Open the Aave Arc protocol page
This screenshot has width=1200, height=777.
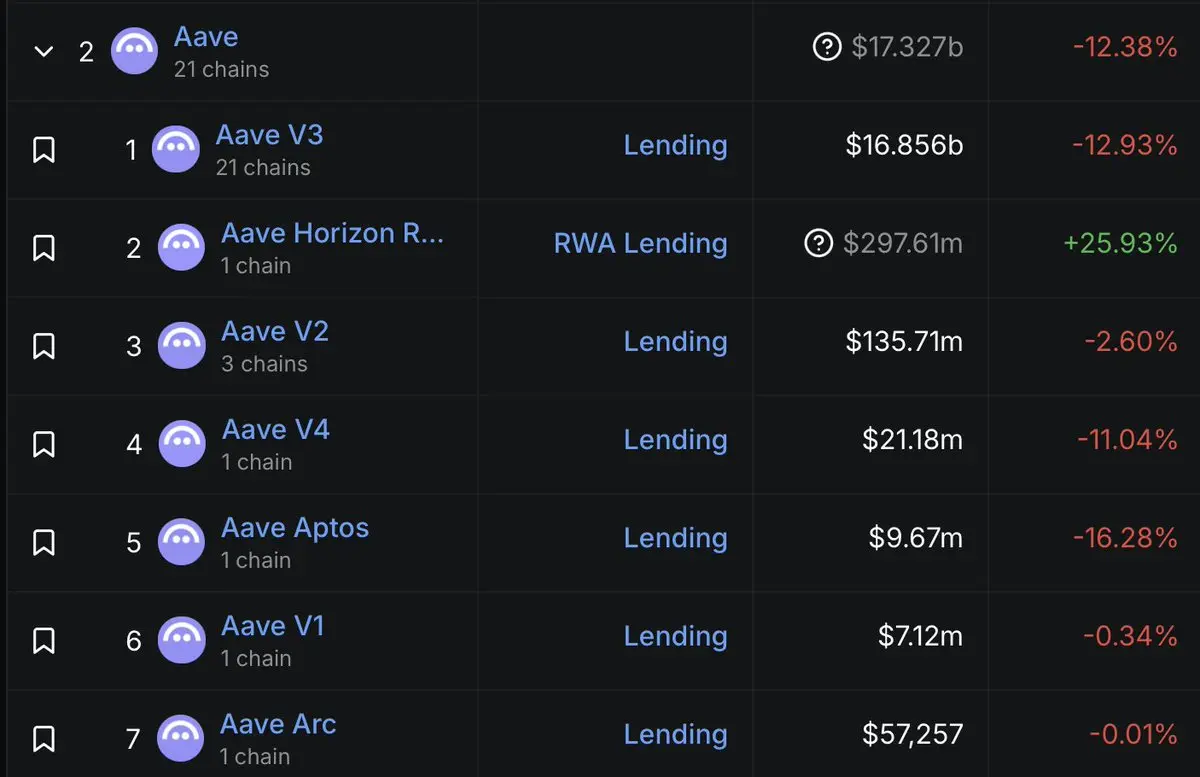278,724
